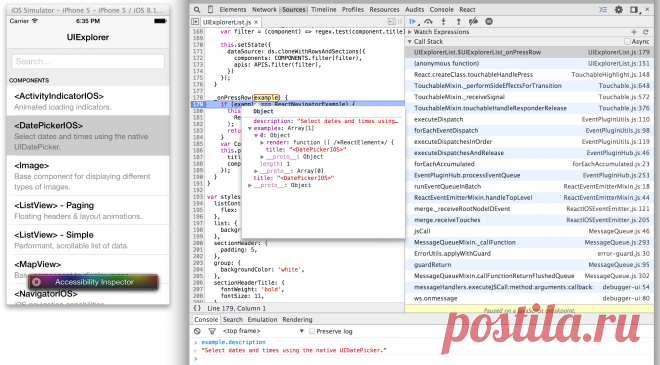Toggle the debugger sidebar pane icon

tap(391, 21)
